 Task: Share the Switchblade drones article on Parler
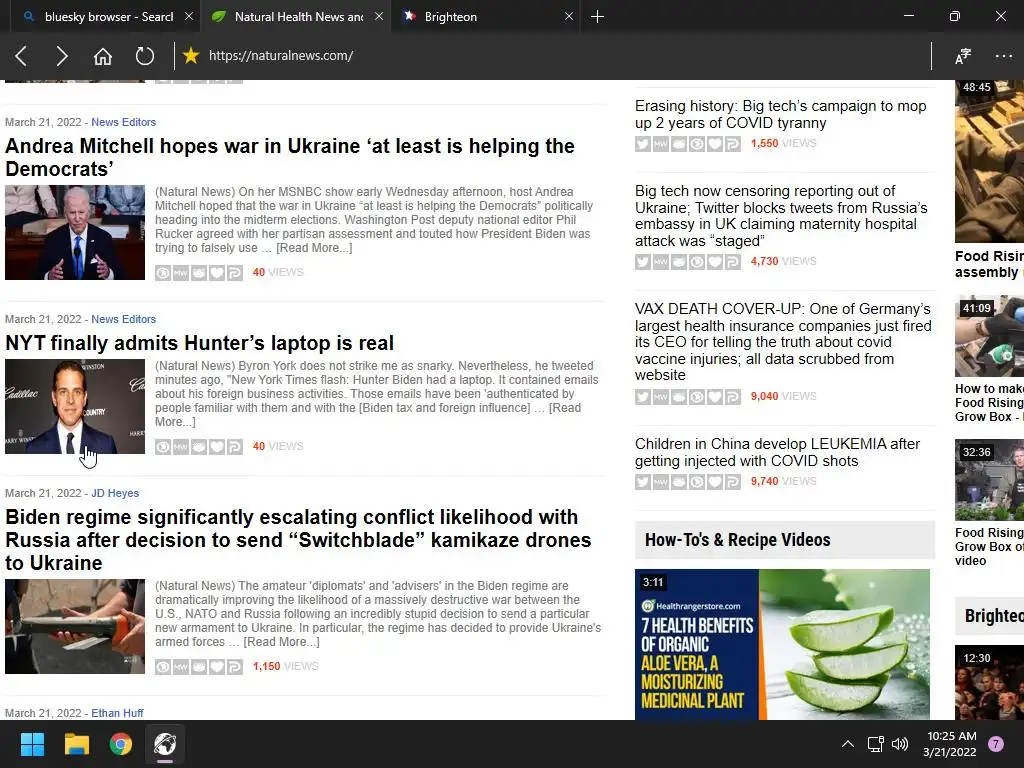click(235, 667)
